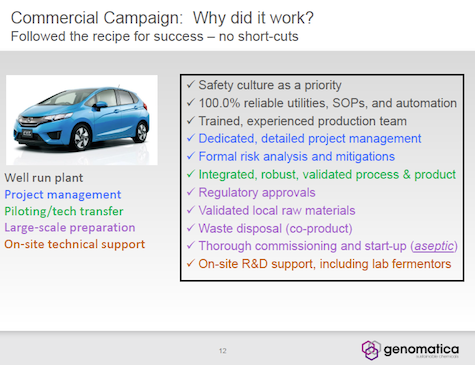Select the slide title "Commercial Campaign: Why did it work?"

(x=162, y=18)
